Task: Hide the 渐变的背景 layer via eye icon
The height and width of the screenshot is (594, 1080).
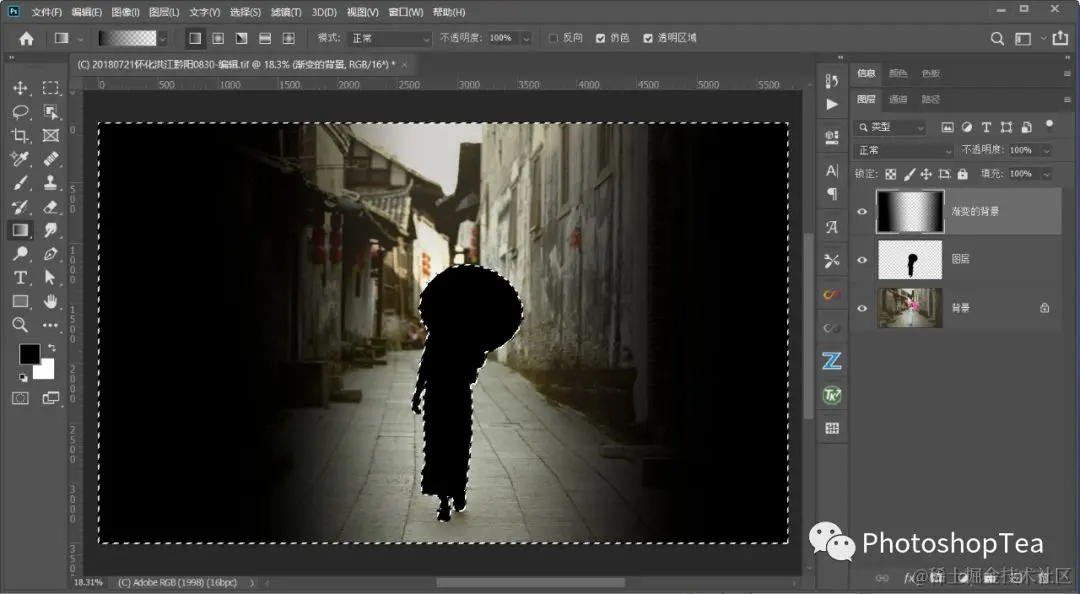Action: (862, 212)
